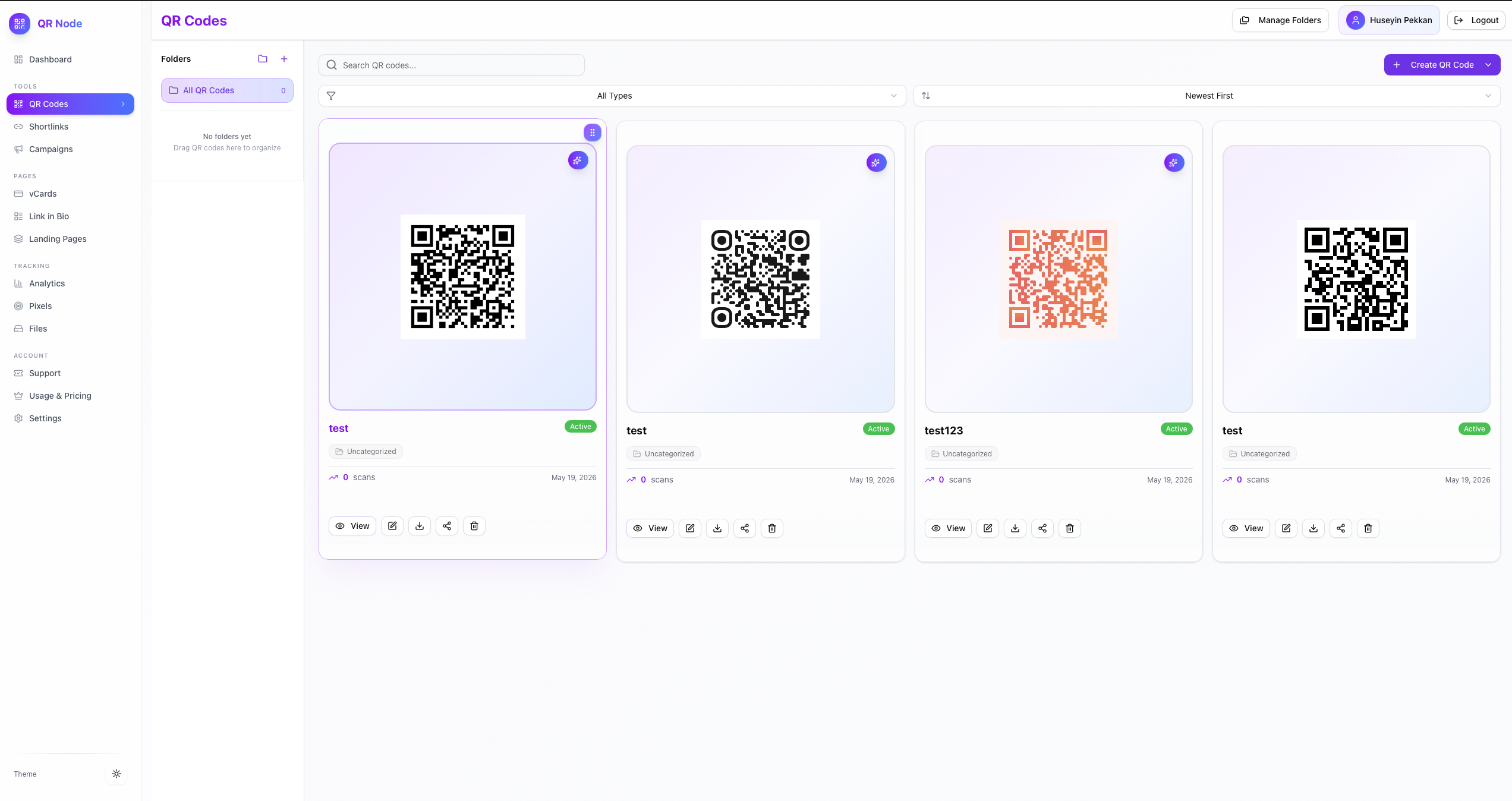Viewport: 1512px width, 801px height.
Task: Open Pixels tracking page
Action: [70, 306]
